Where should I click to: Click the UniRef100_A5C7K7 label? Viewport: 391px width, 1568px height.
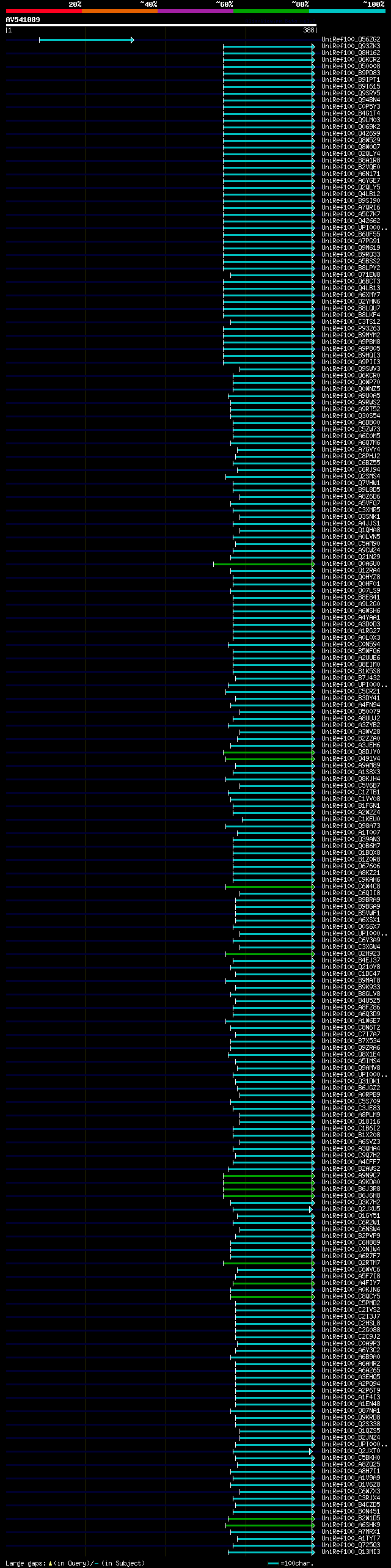pyautogui.click(x=351, y=214)
